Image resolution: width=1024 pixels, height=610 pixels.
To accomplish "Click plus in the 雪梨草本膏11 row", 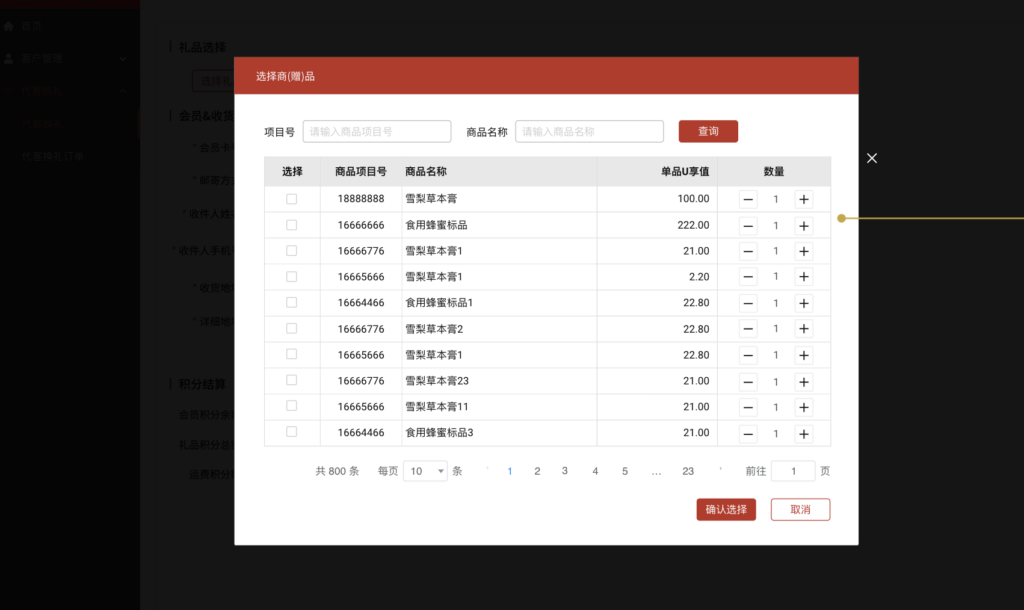I will click(x=804, y=407).
